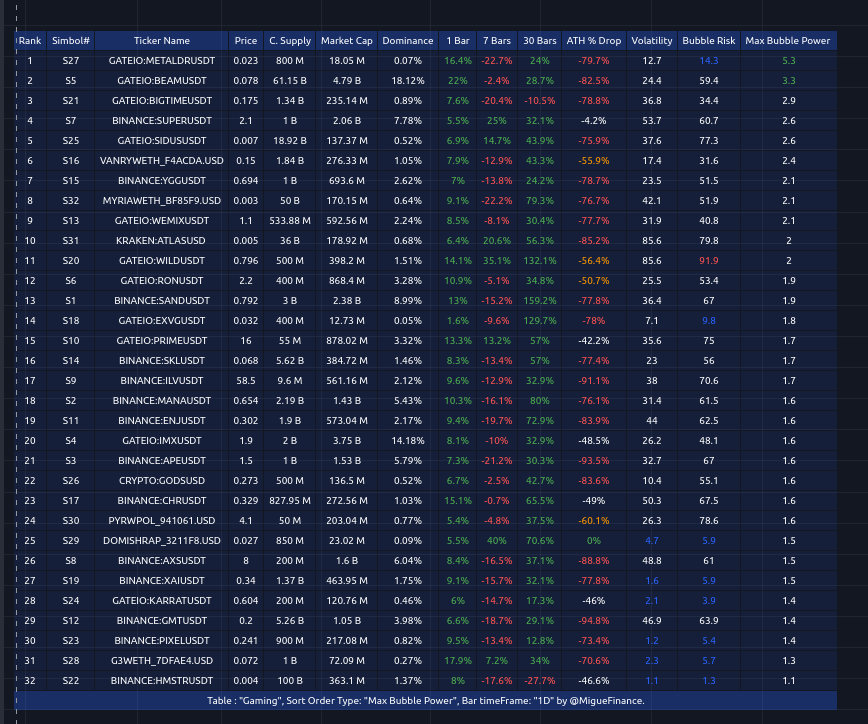Image resolution: width=868 pixels, height=724 pixels.
Task: Click the 159.2% 30 Bars value
Action: (540, 301)
